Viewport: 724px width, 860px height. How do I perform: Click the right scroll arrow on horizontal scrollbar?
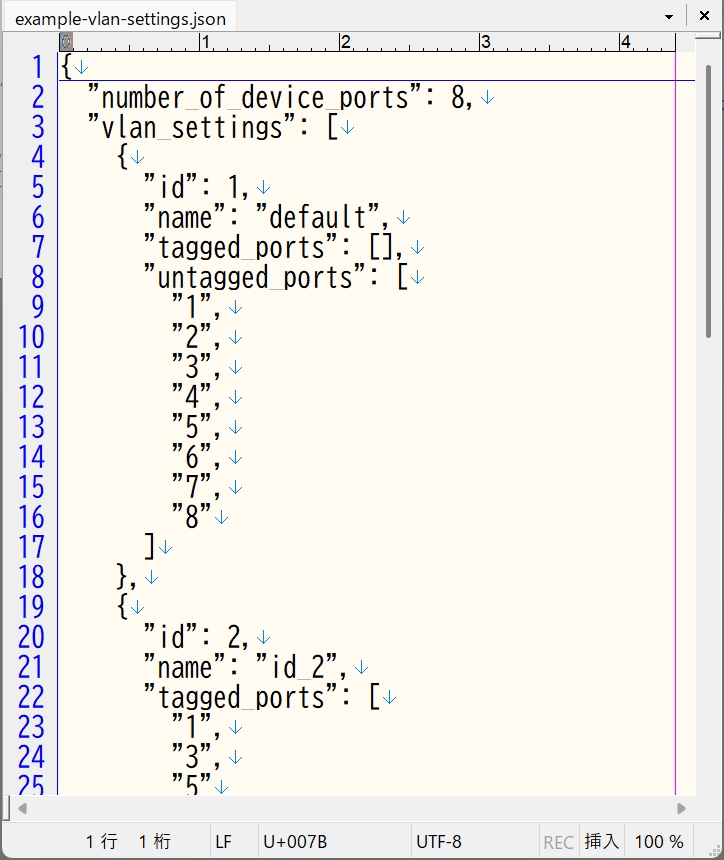[681, 808]
